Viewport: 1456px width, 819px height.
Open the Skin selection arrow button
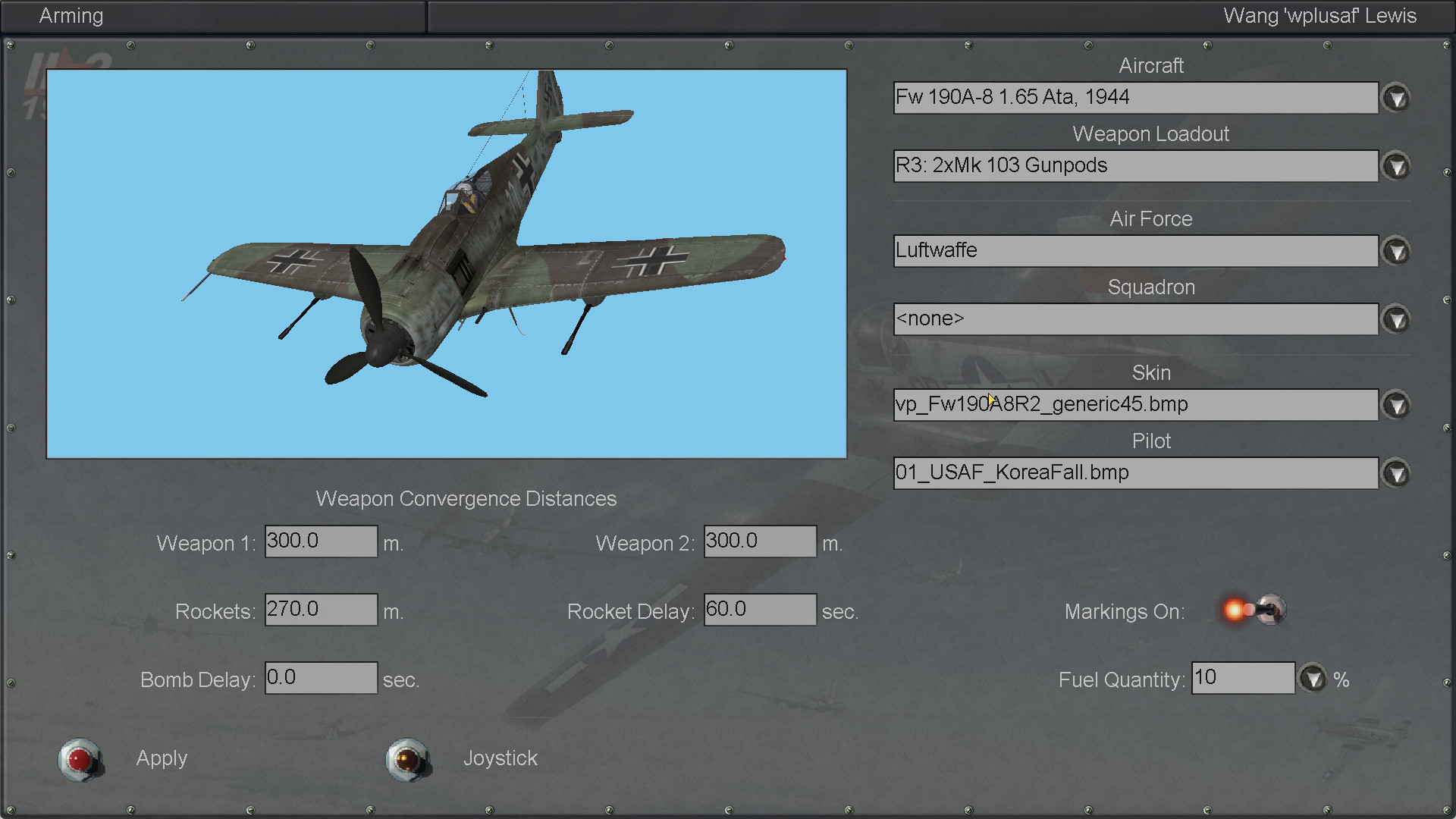coord(1396,405)
